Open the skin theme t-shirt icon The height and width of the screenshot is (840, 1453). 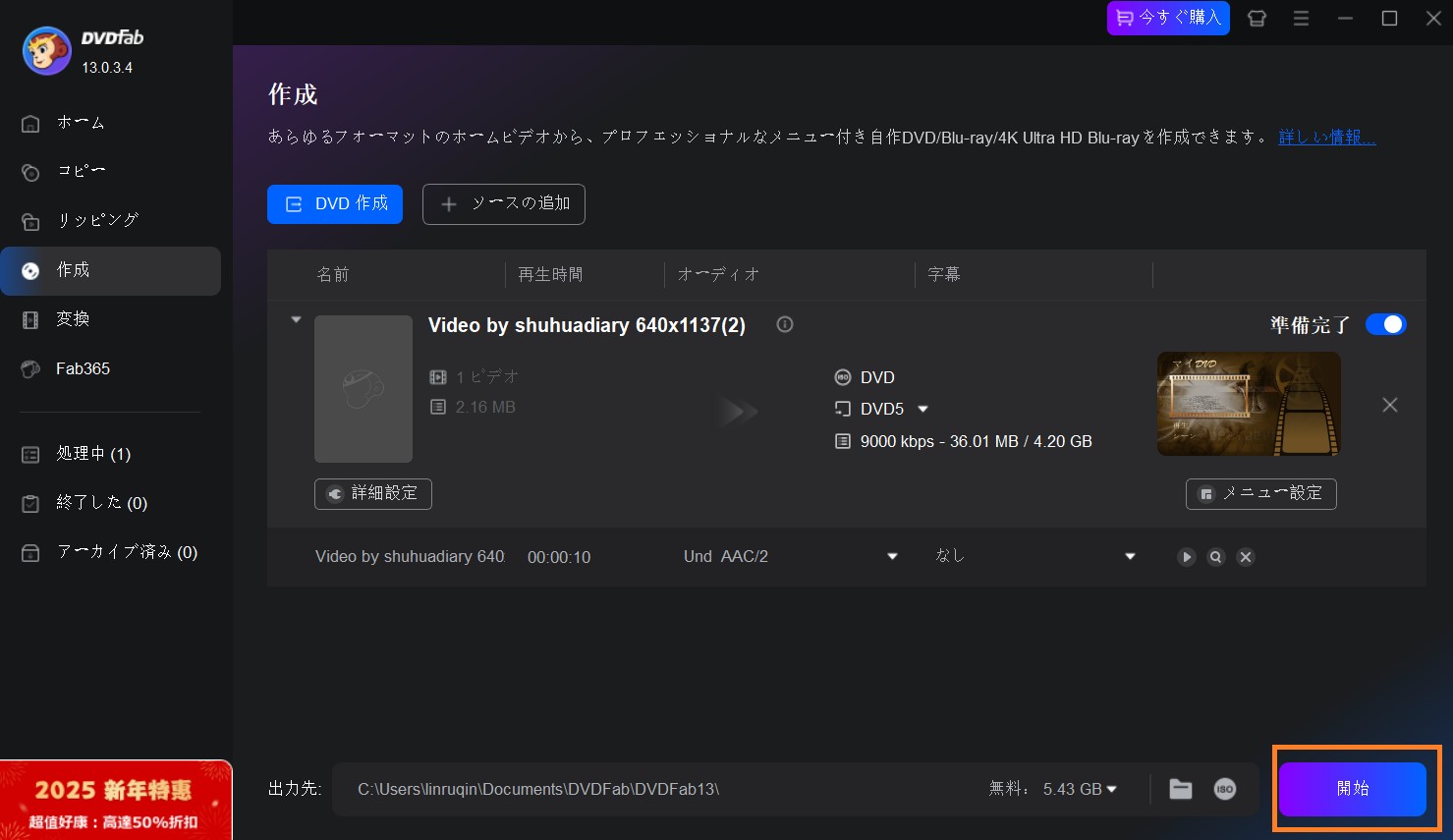coord(1257,18)
